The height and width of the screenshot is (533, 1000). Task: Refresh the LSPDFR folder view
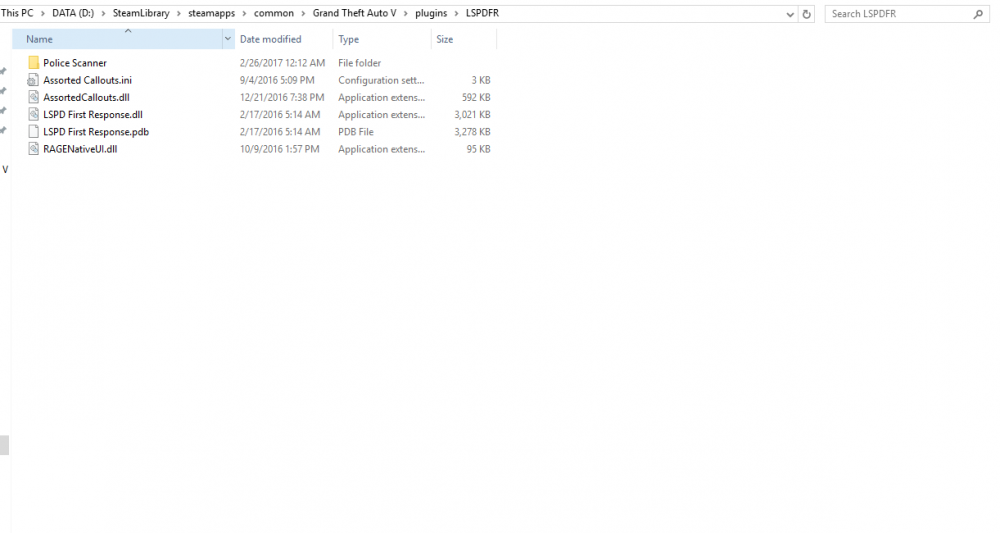[807, 13]
